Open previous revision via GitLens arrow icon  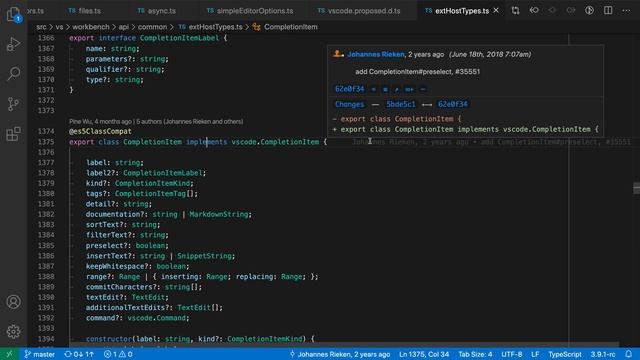534,11
